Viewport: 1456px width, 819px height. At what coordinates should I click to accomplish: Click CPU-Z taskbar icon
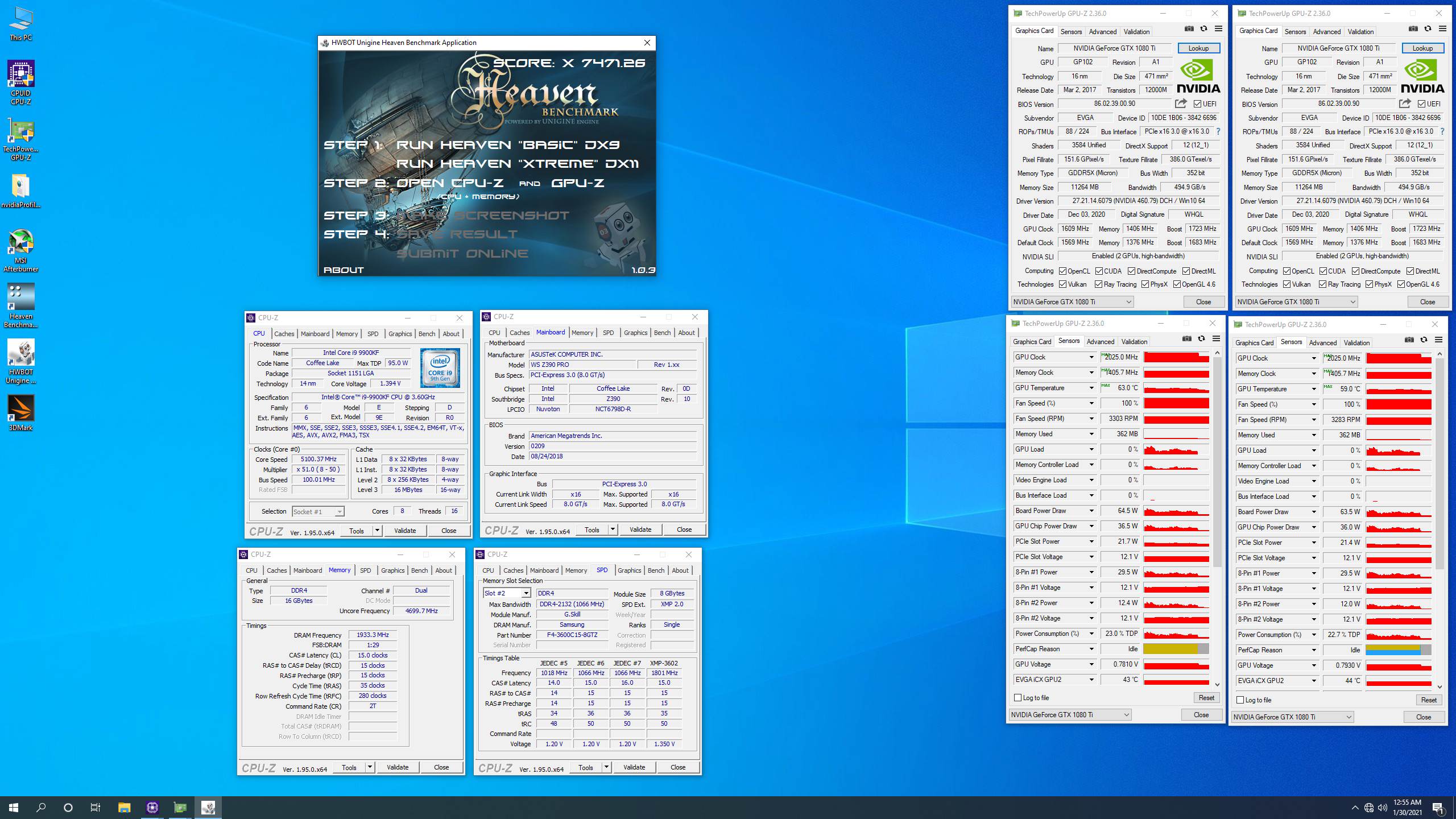152,808
